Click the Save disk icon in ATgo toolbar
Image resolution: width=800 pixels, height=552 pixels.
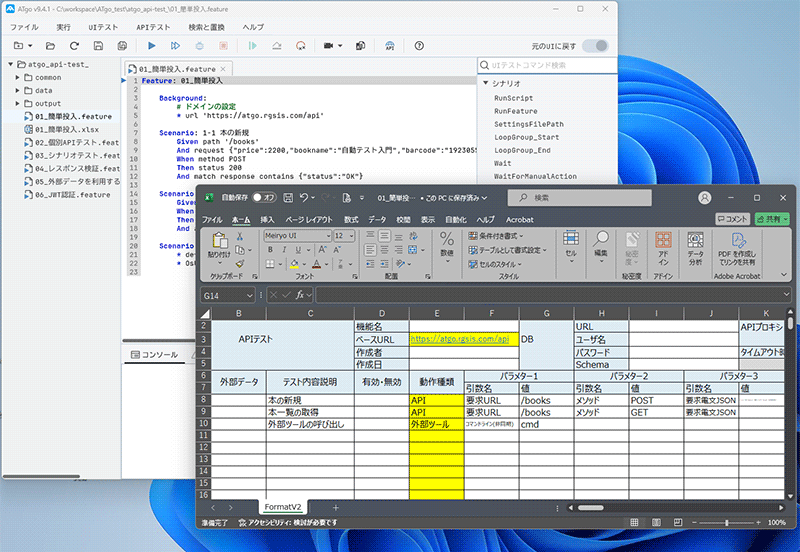pyautogui.click(x=98, y=46)
